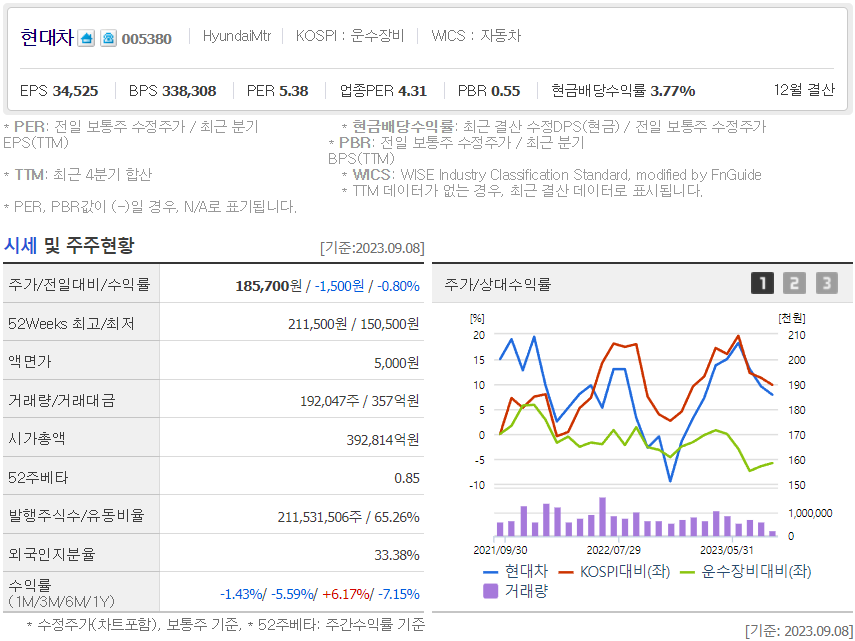The height and width of the screenshot is (641, 855).
Task: Select the 외국인지분율 value 33.38%
Action: 397,555
